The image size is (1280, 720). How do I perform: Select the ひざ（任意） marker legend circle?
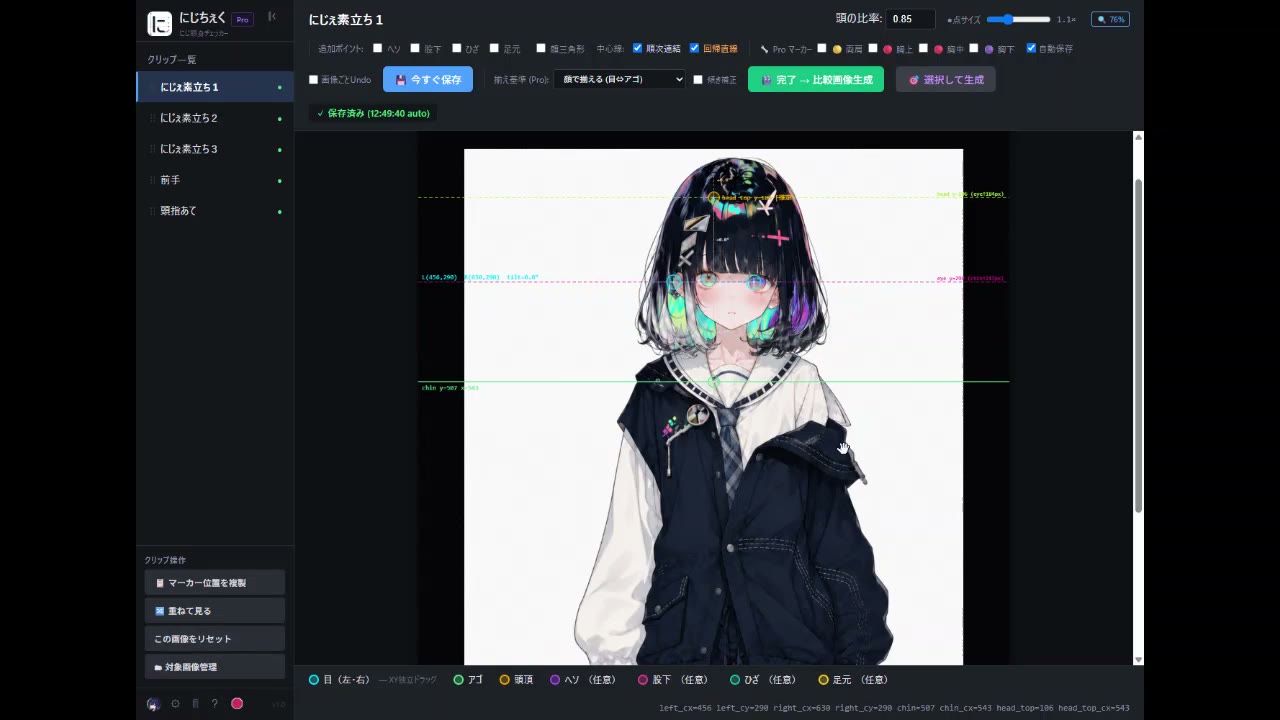(735, 680)
